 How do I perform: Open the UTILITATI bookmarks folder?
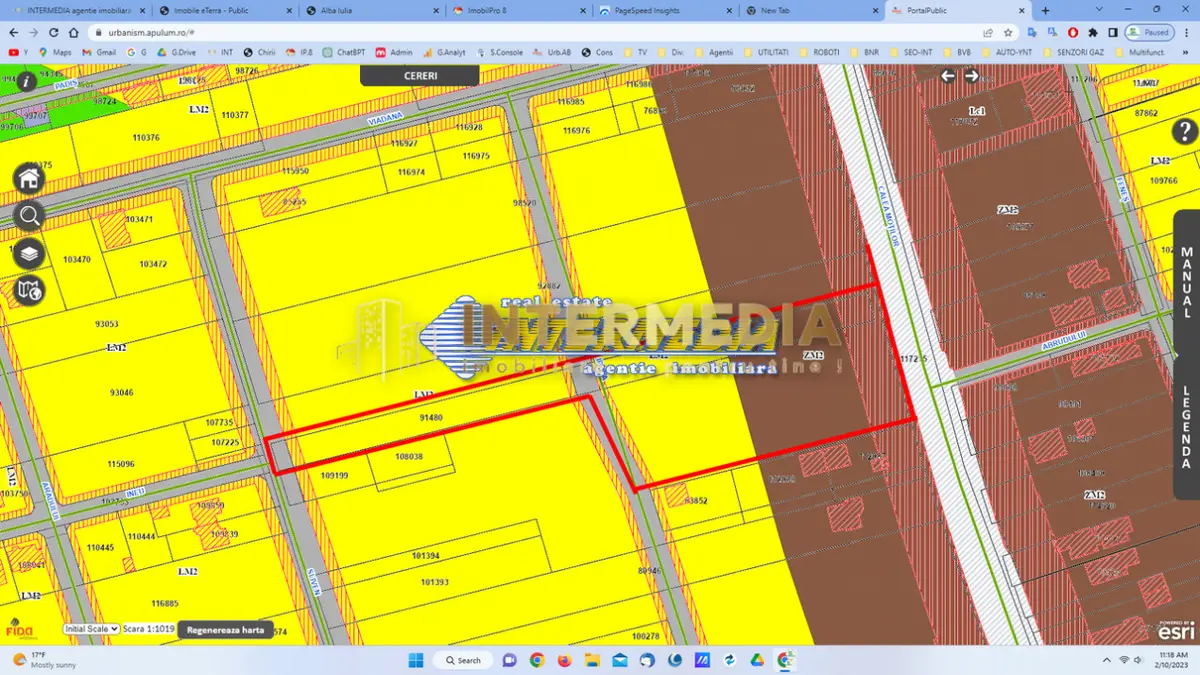coord(766,52)
